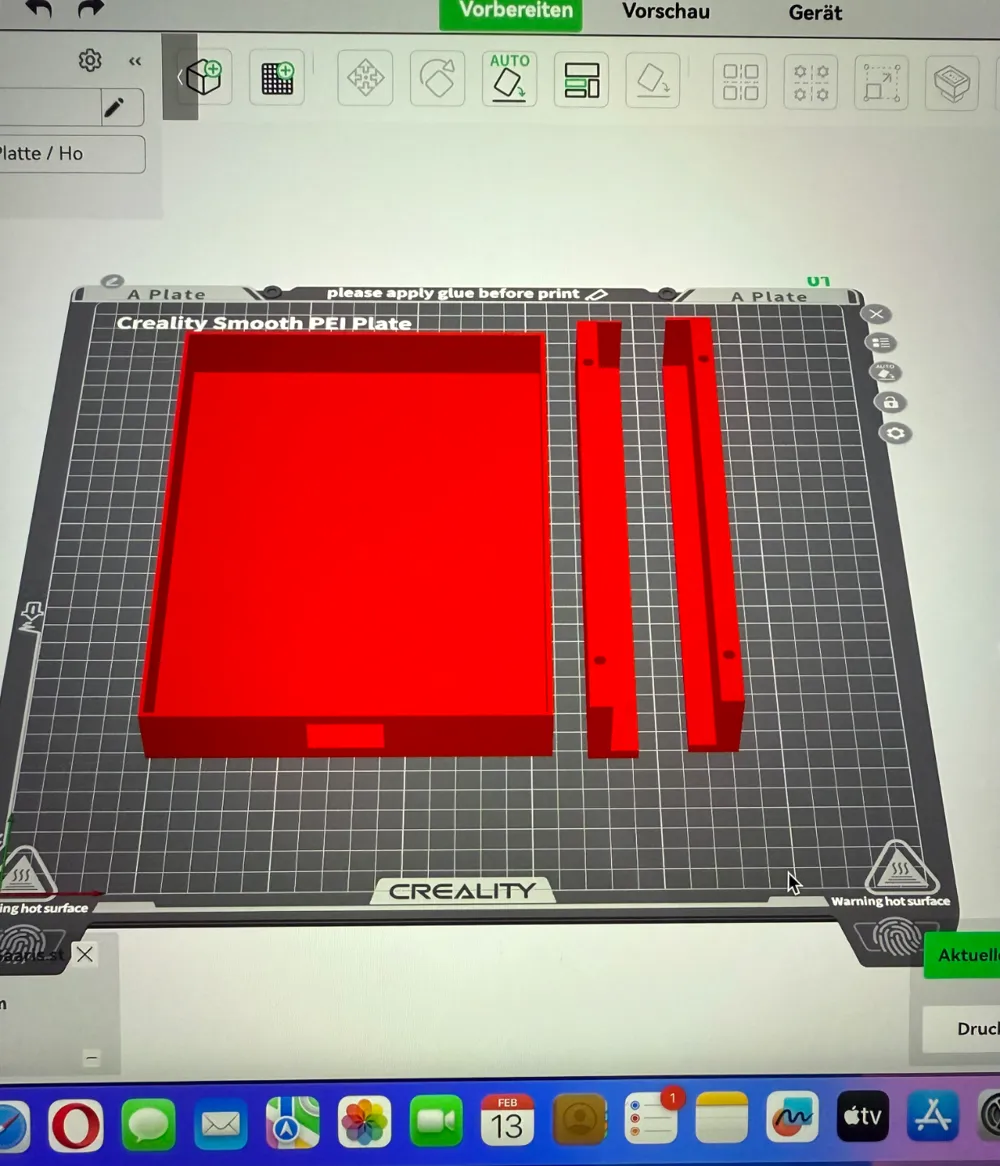
Task: Click the split to parts icon
Action: [810, 83]
